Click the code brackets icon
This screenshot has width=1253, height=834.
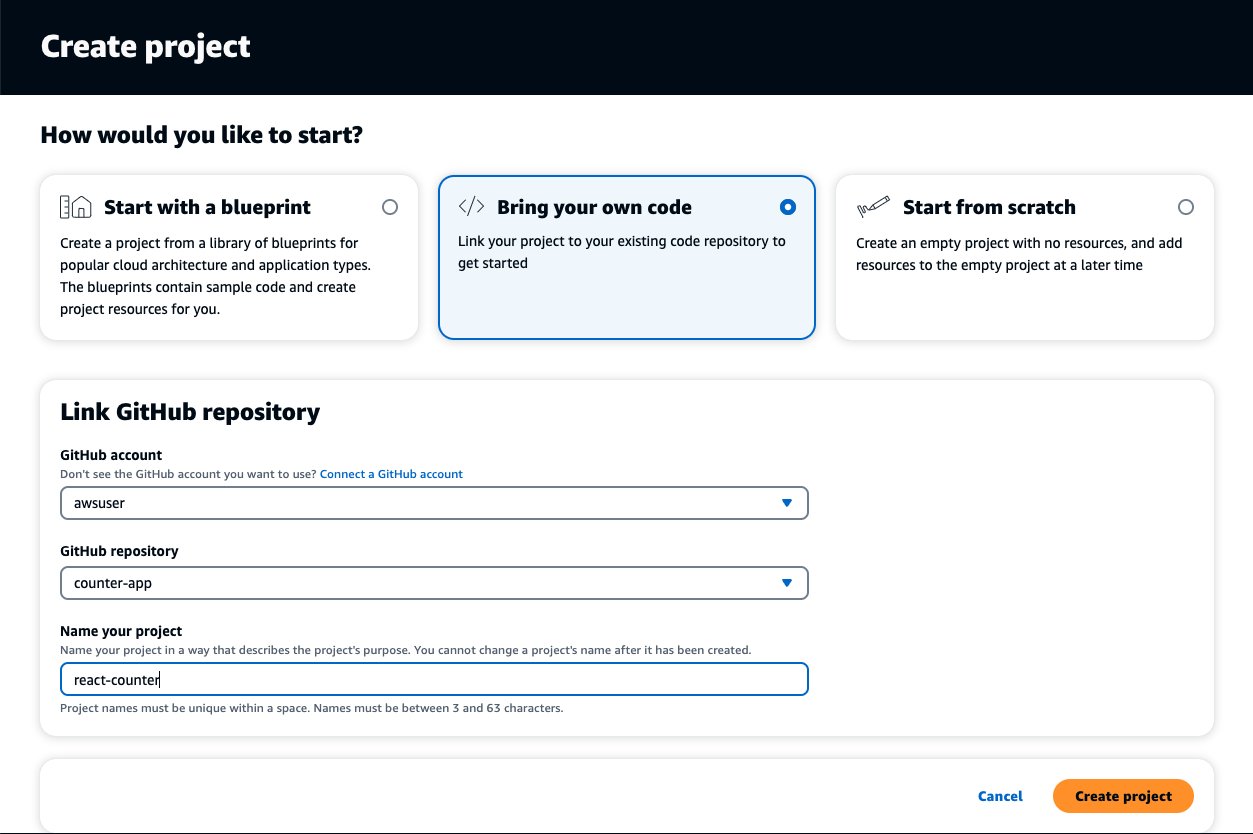click(x=471, y=207)
